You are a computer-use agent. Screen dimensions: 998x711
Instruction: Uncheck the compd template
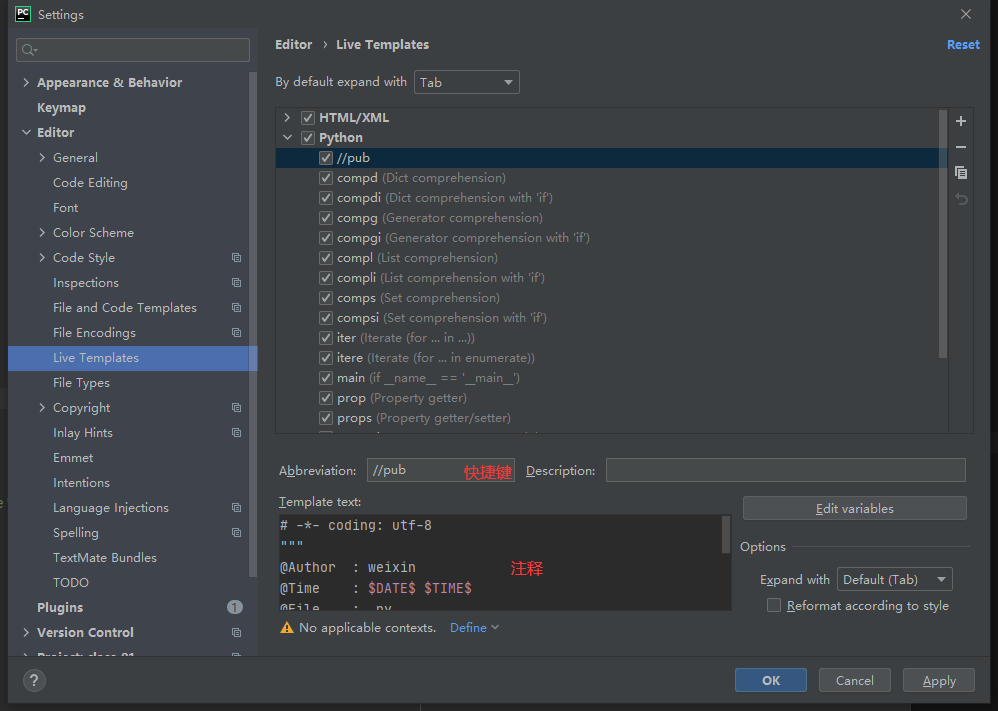click(x=325, y=177)
